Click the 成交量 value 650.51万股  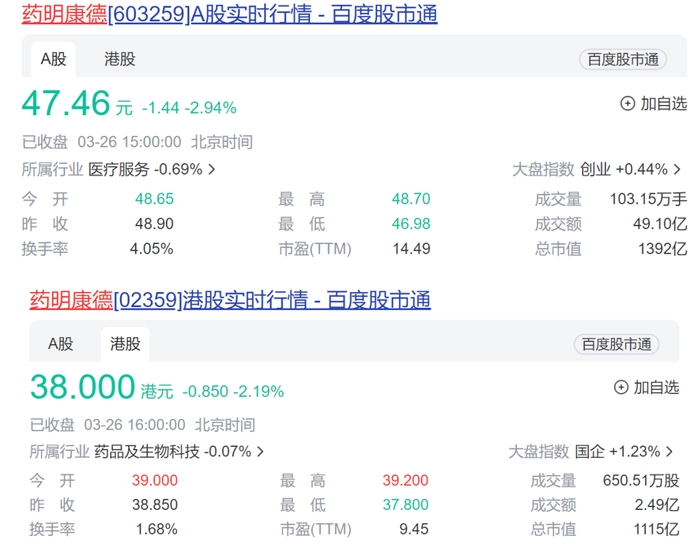tap(640, 481)
